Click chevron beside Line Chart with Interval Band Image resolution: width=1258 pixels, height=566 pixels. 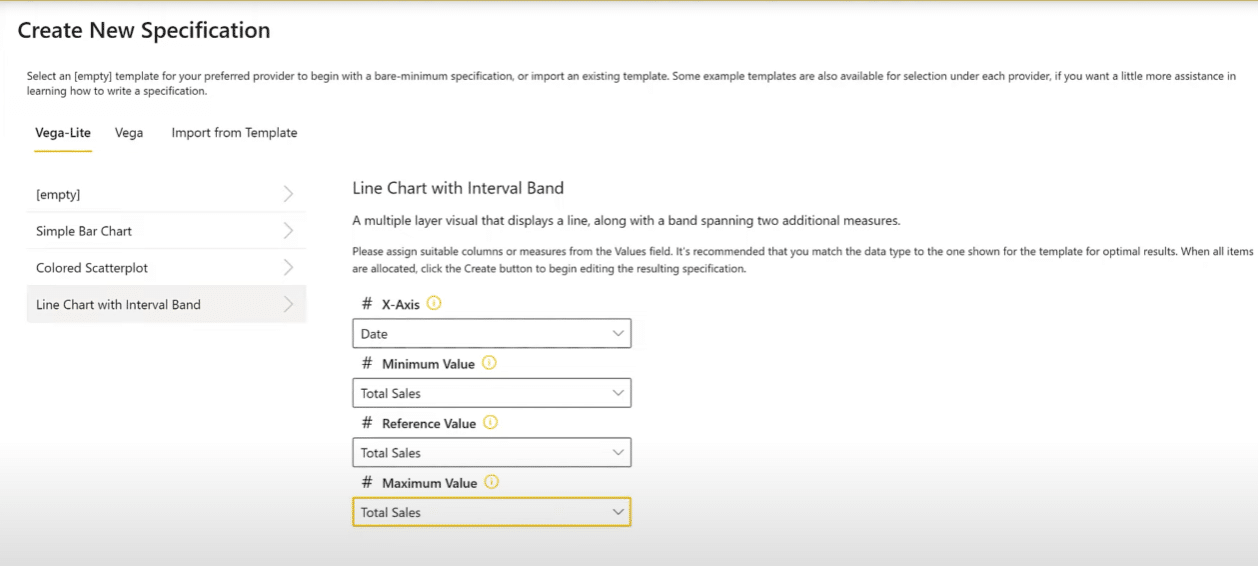288,305
